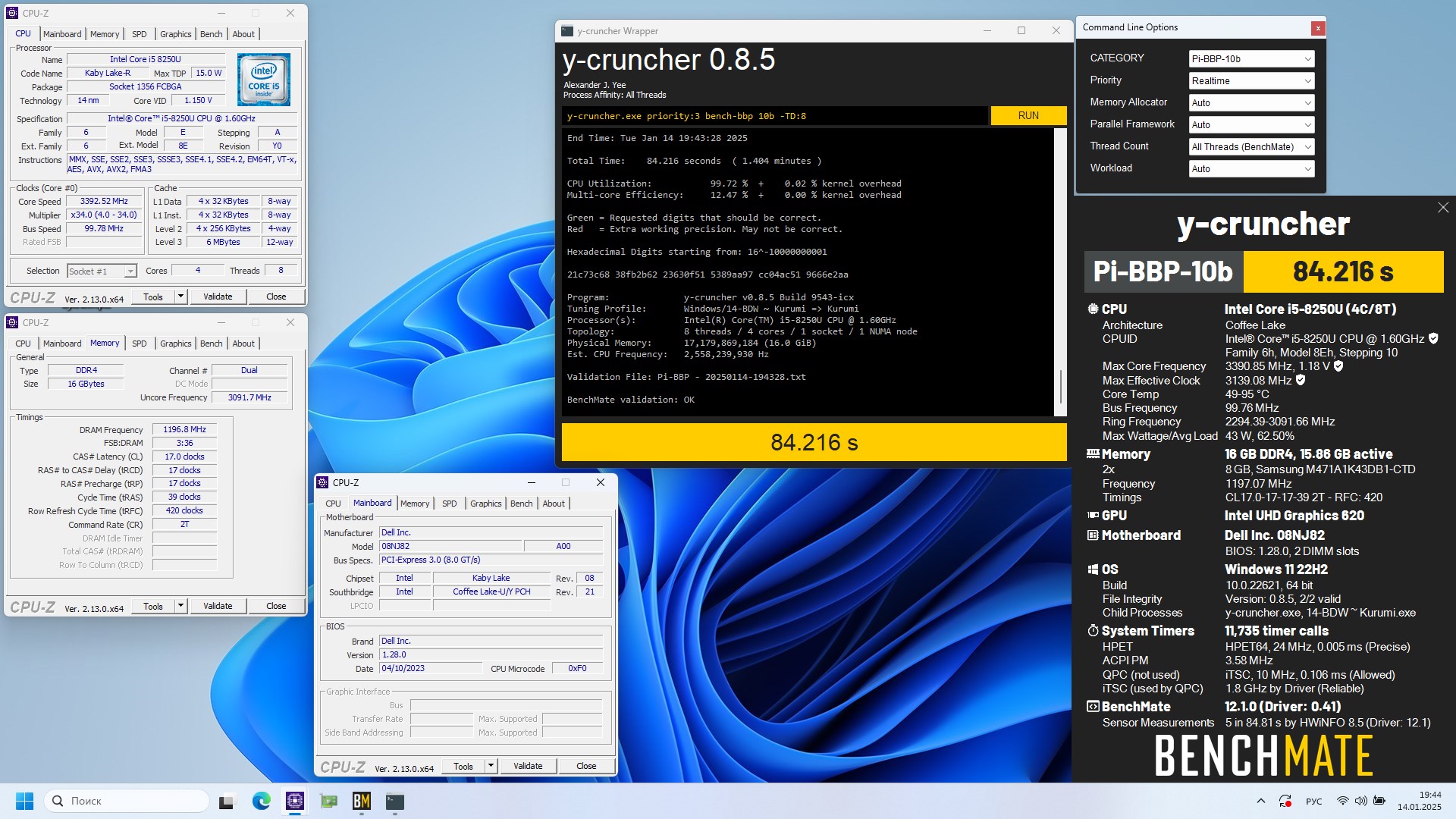Click the BenchMate Memory section icon
Image resolution: width=1456 pixels, height=819 pixels.
point(1093,453)
